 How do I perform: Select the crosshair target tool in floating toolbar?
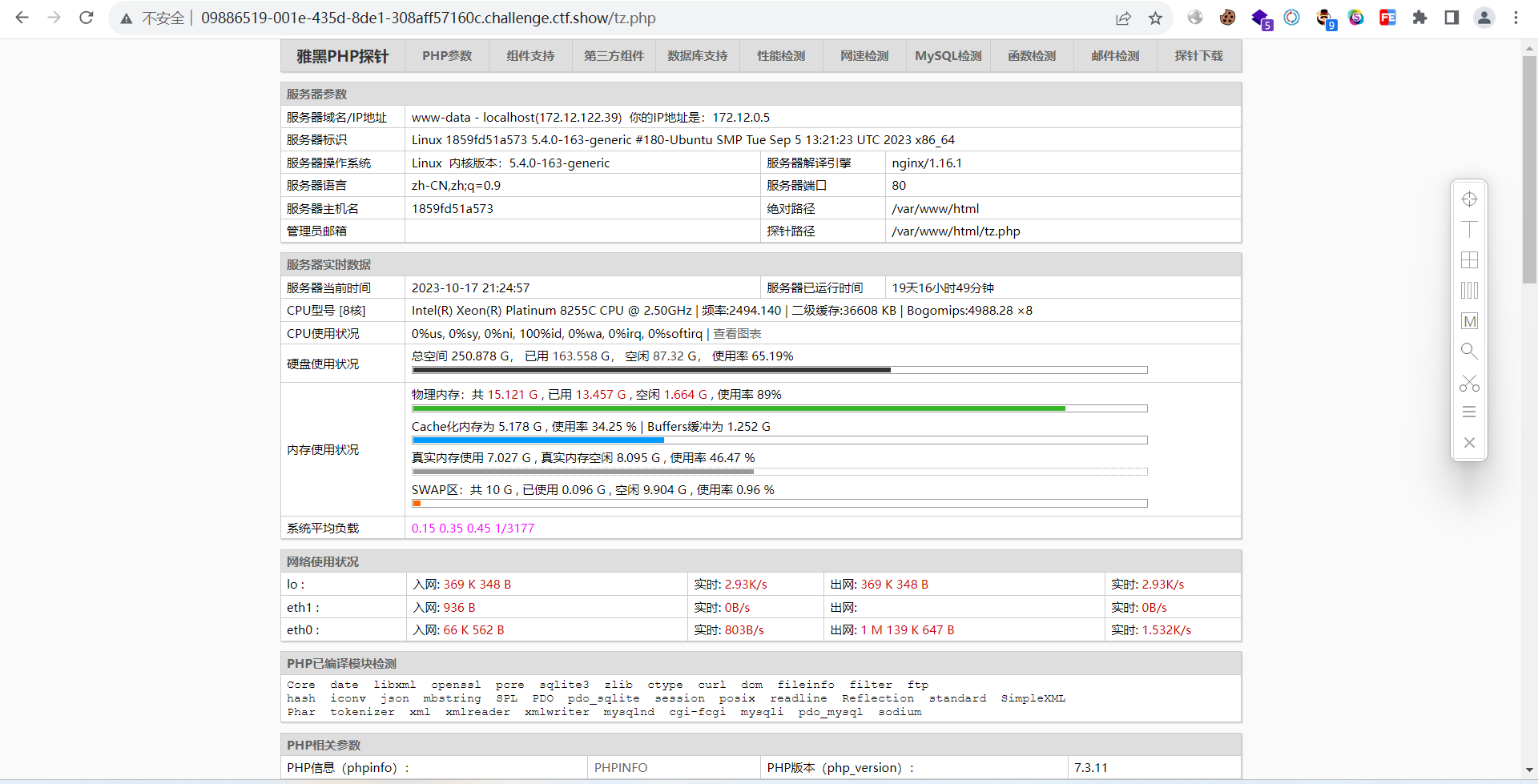1469,199
